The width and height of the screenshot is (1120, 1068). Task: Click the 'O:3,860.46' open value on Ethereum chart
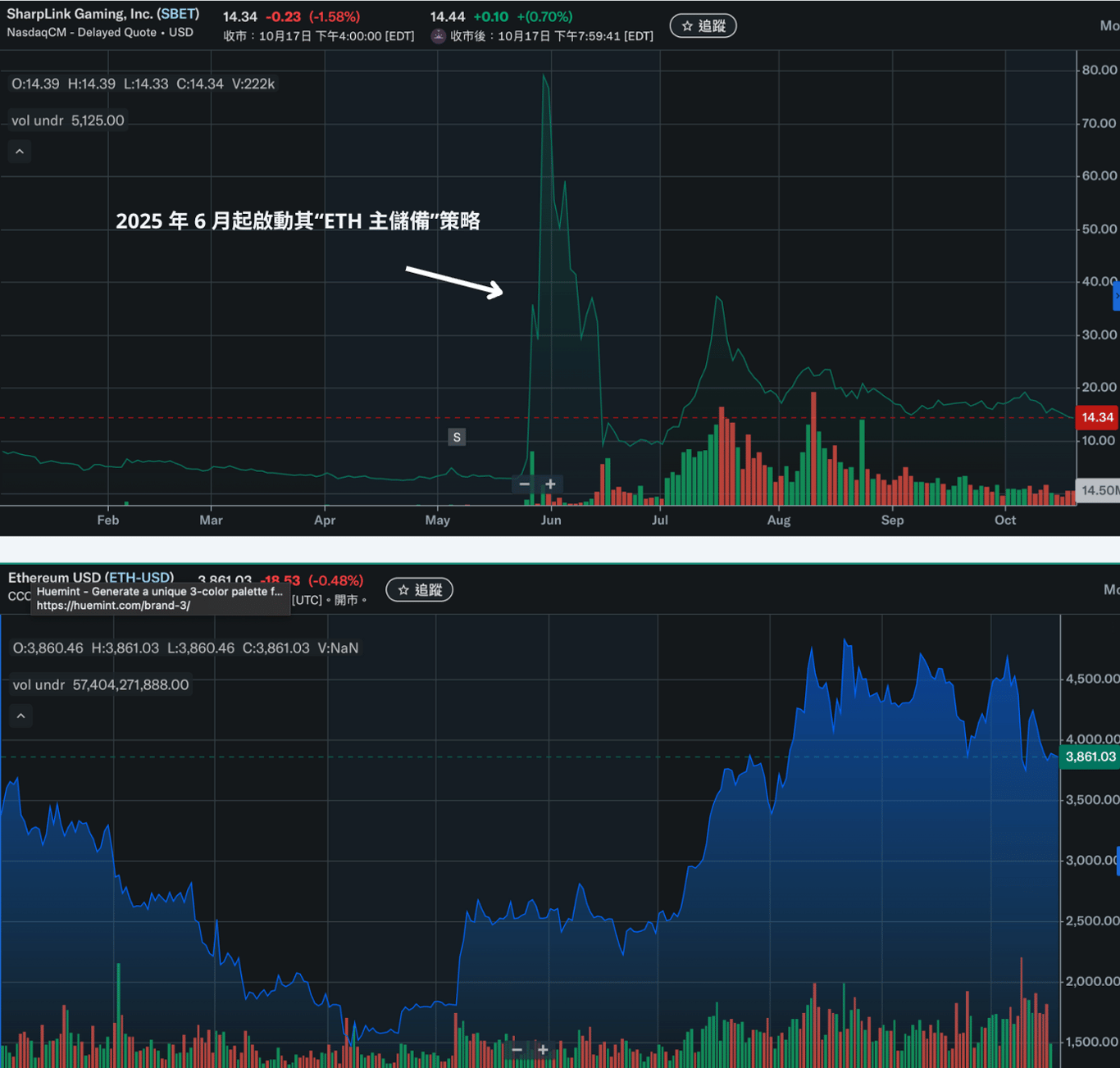[x=48, y=648]
